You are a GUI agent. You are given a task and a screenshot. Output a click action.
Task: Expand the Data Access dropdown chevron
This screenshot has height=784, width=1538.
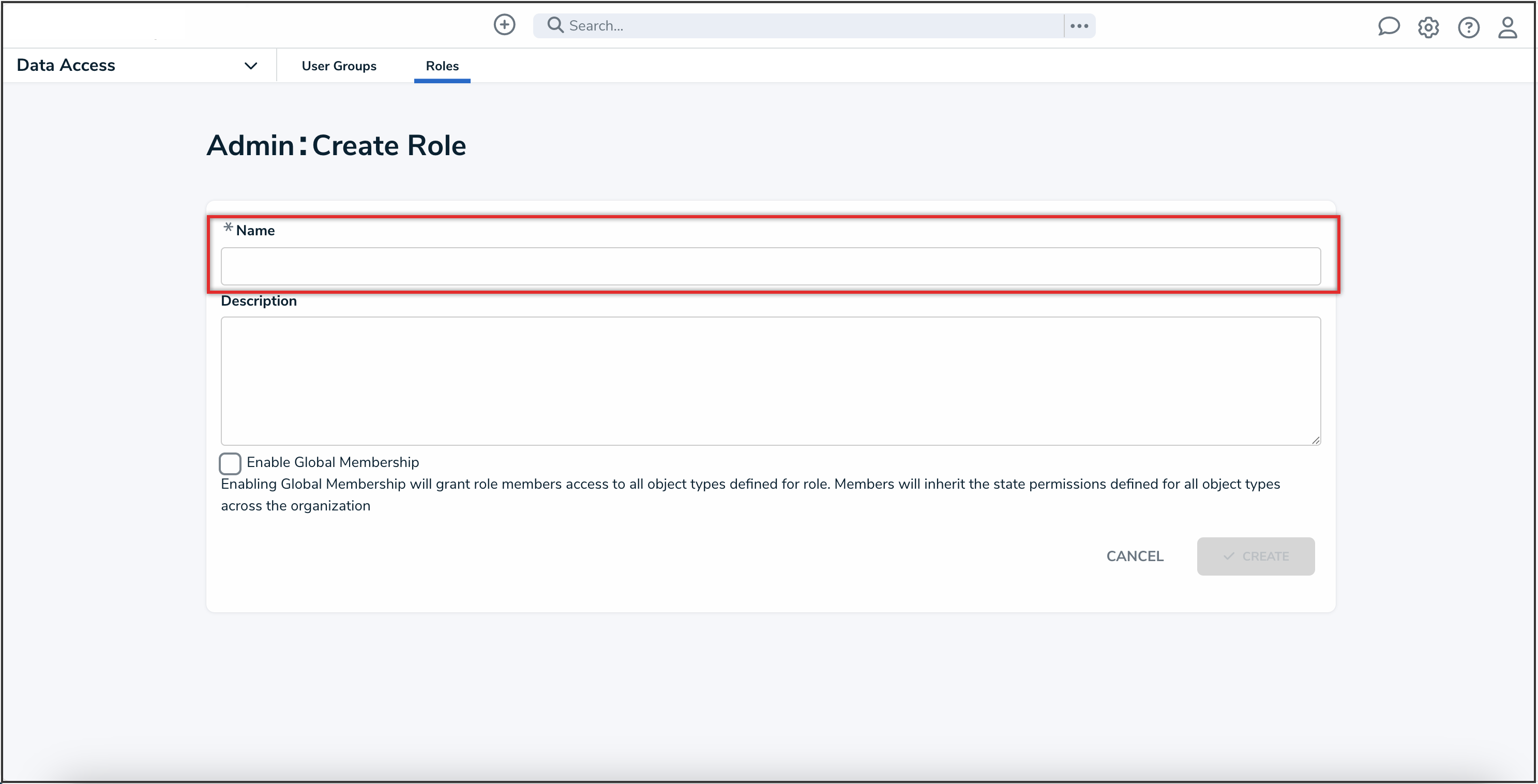[251, 66]
